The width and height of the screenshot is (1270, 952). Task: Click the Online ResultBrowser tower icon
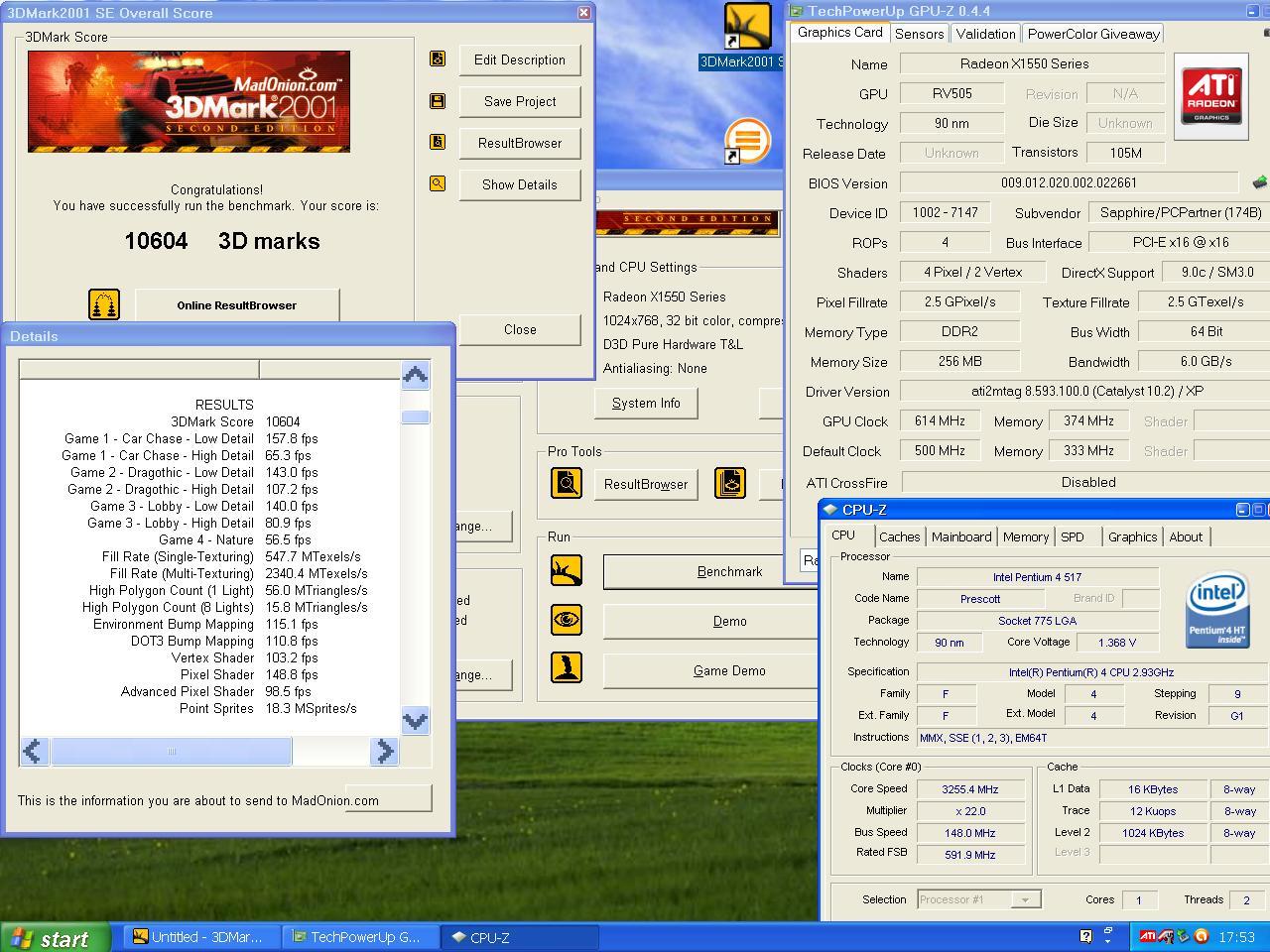tap(104, 304)
